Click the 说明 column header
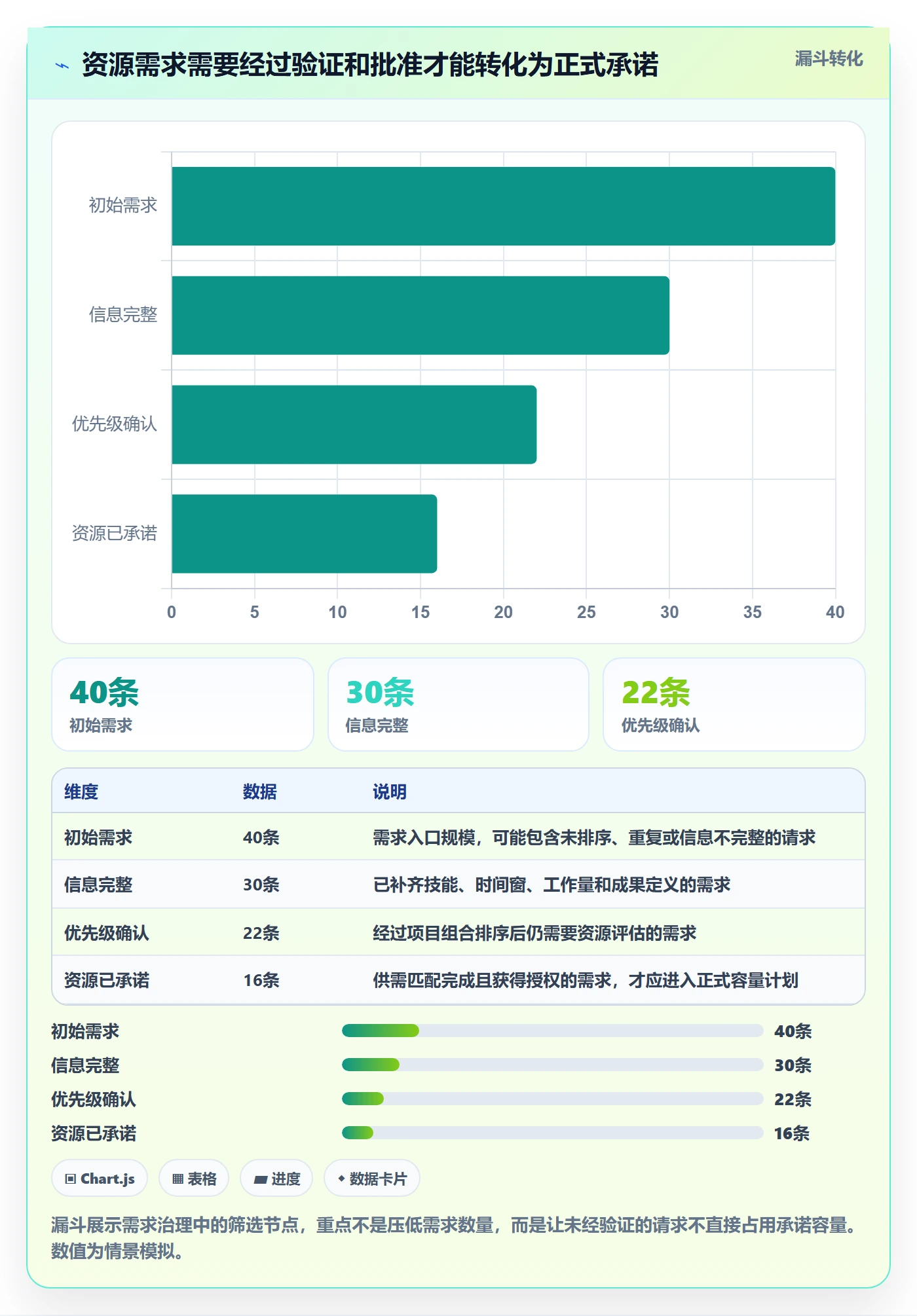This screenshot has height=1316, width=917. click(x=390, y=792)
